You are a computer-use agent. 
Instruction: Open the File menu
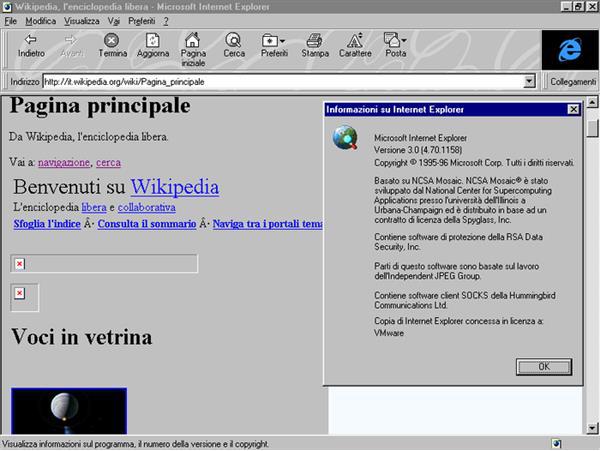click(10, 21)
